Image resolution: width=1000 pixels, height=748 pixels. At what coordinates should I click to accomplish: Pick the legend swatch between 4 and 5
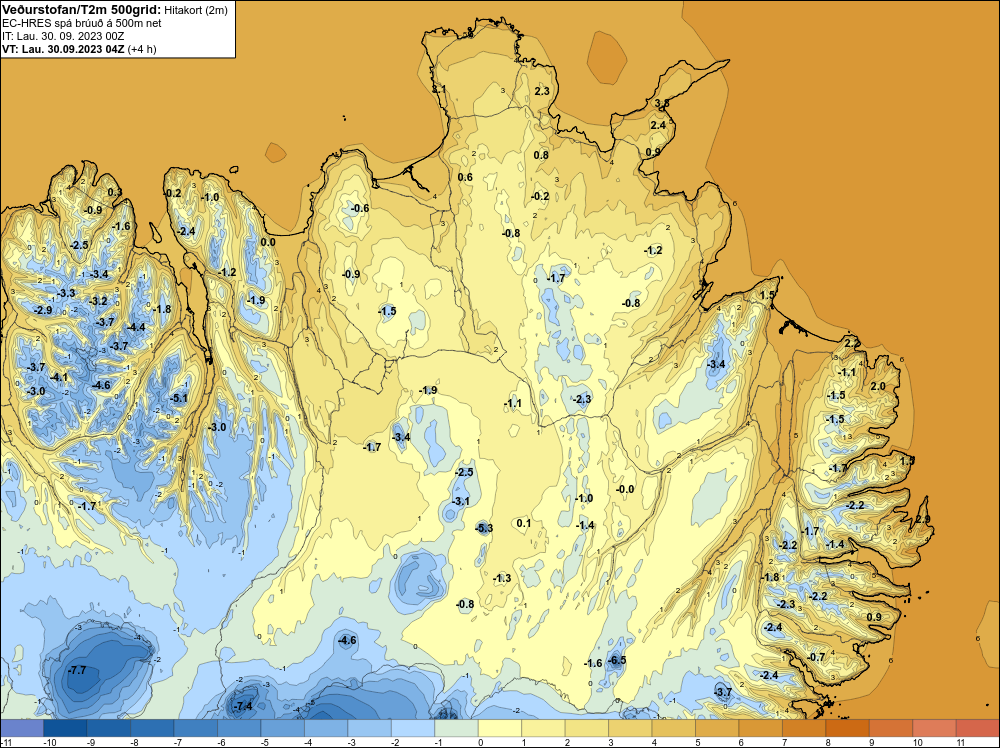pyautogui.click(x=673, y=728)
